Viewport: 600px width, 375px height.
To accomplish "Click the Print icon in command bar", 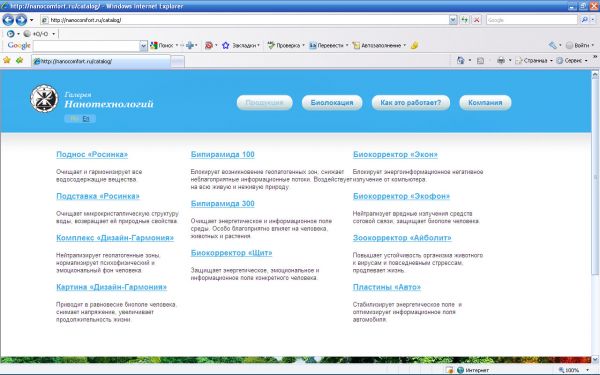I will [501, 60].
